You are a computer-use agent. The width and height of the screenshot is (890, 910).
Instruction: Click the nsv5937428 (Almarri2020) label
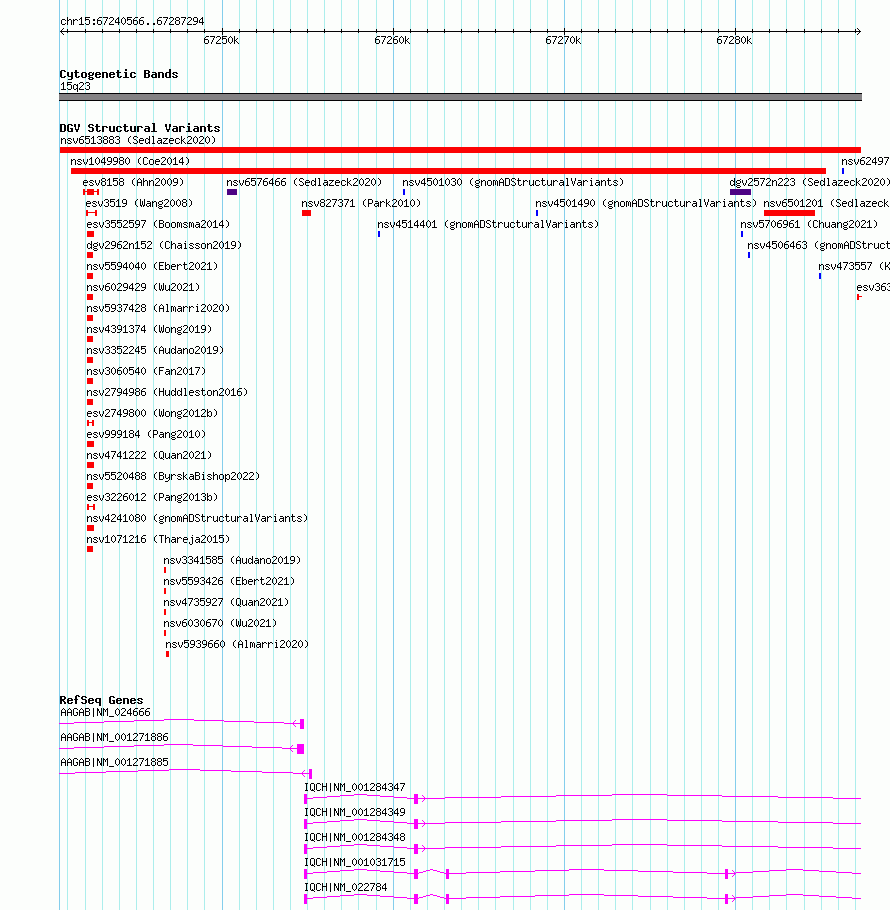coord(158,308)
